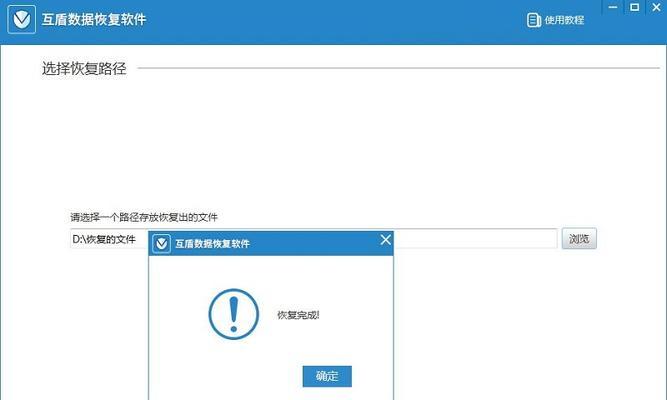This screenshot has height=400, width=667.
Task: Click the 互盾数据恢复软件 shield logo in title bar
Action: tap(21, 19)
